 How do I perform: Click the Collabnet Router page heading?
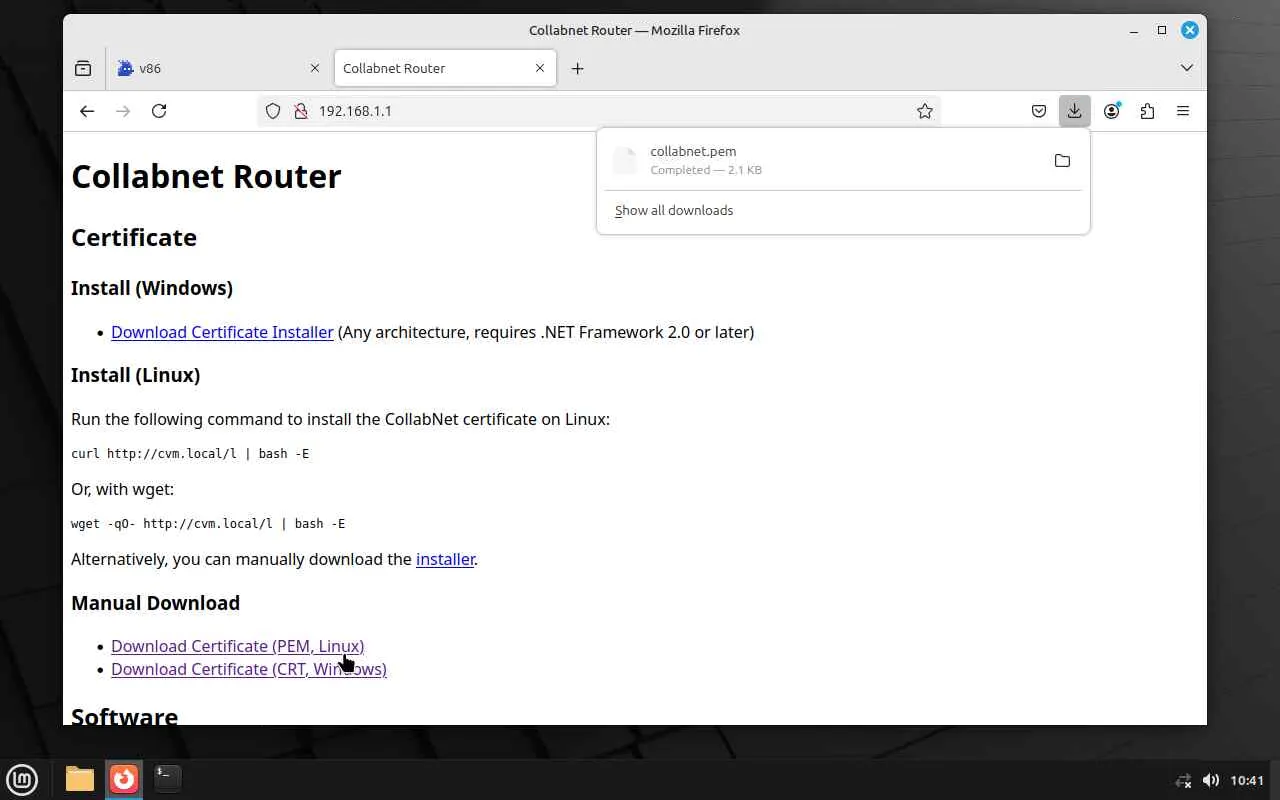coord(206,176)
